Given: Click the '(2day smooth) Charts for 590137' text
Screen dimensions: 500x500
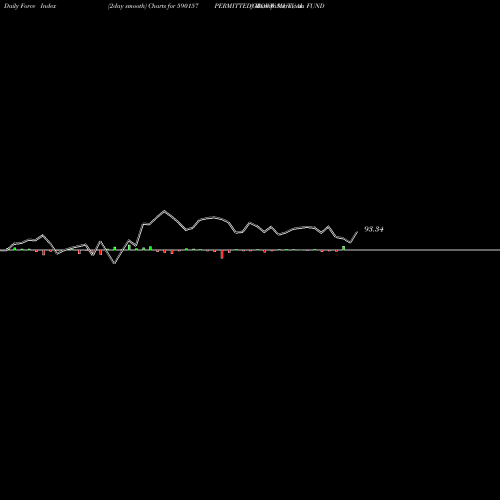Looking at the screenshot, I should pyautogui.click(x=153, y=6).
